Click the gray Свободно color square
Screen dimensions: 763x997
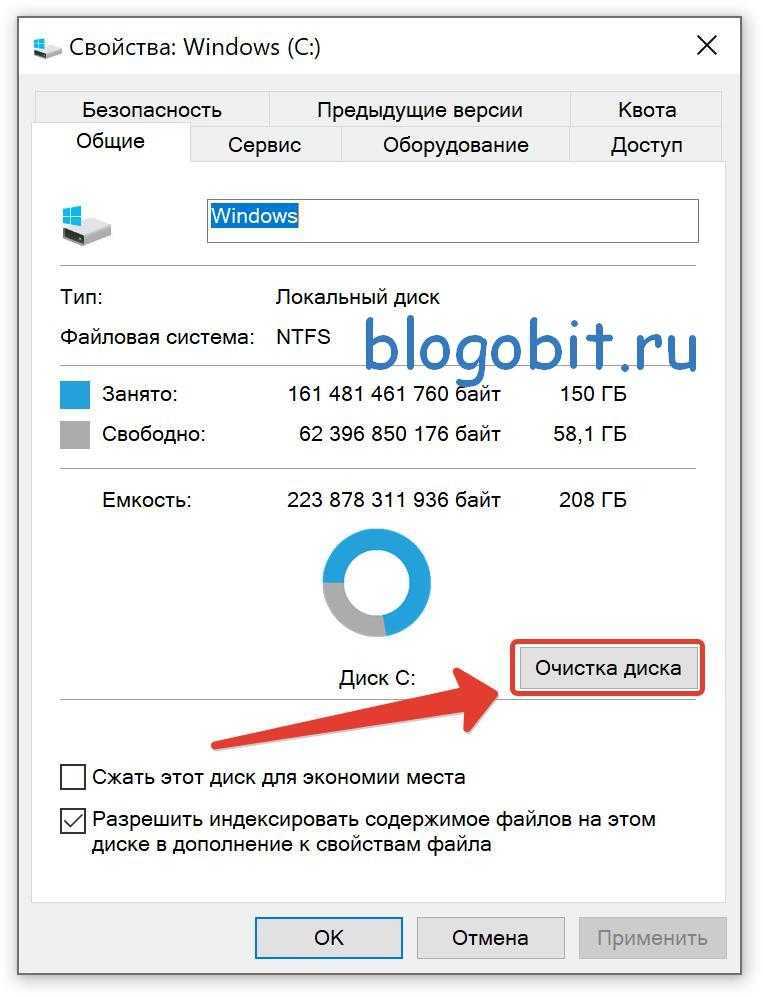75,435
